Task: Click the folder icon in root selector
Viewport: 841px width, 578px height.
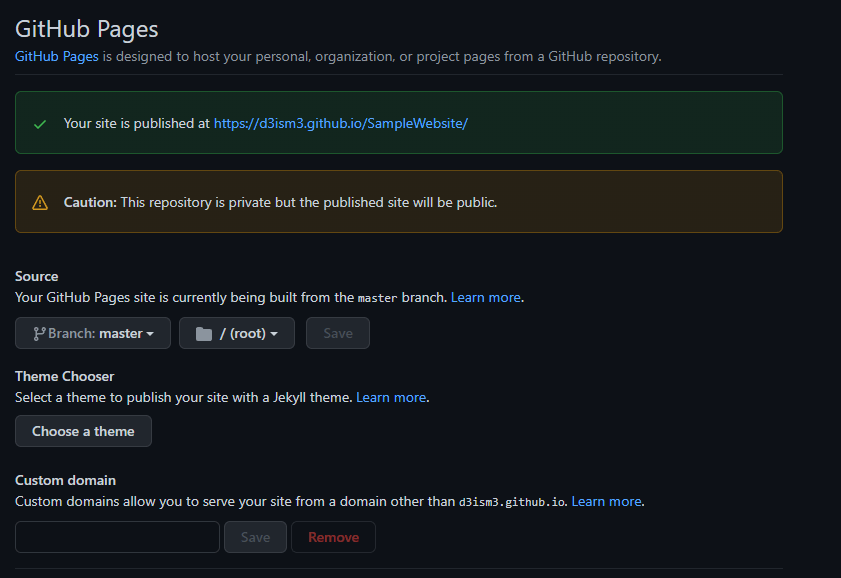Action: (204, 334)
